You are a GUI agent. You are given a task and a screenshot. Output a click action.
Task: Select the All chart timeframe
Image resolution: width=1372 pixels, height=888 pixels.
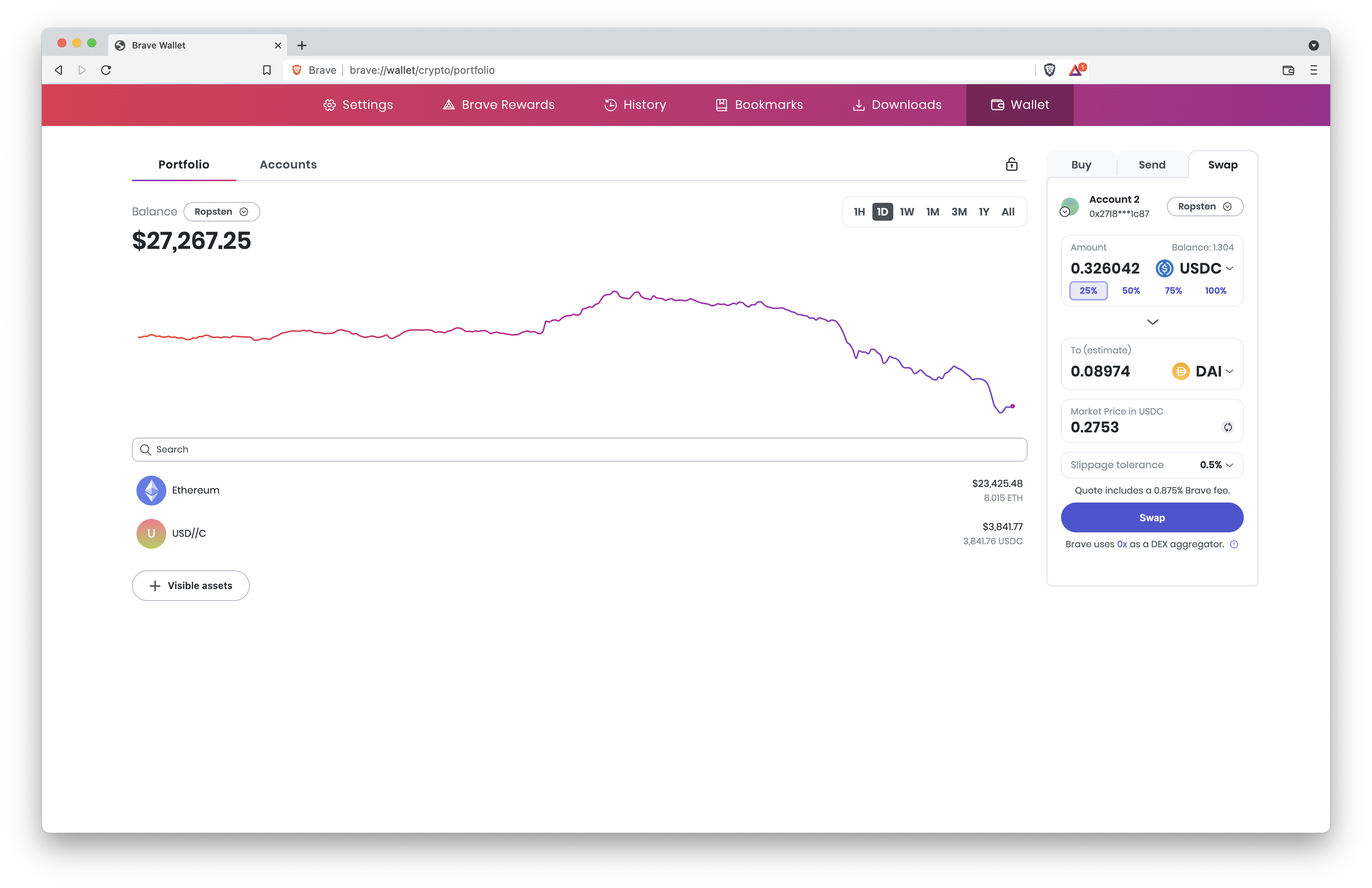(x=1008, y=211)
